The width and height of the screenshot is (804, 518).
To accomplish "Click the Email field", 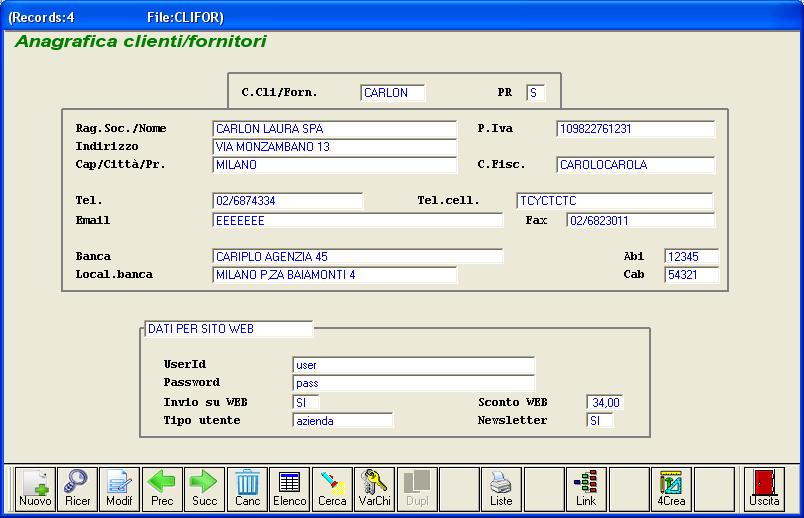I will click(357, 220).
